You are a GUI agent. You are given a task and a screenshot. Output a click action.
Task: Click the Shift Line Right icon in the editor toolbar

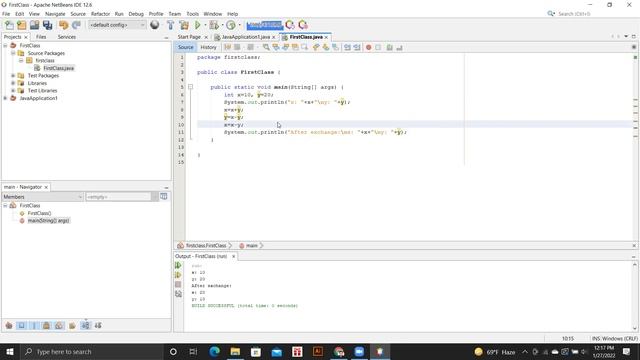pyautogui.click(x=357, y=47)
